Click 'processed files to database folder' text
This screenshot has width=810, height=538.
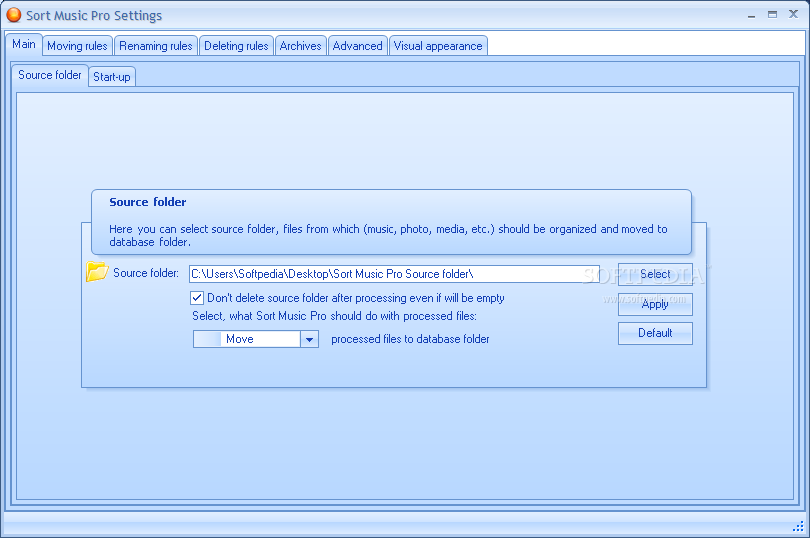click(x=410, y=339)
